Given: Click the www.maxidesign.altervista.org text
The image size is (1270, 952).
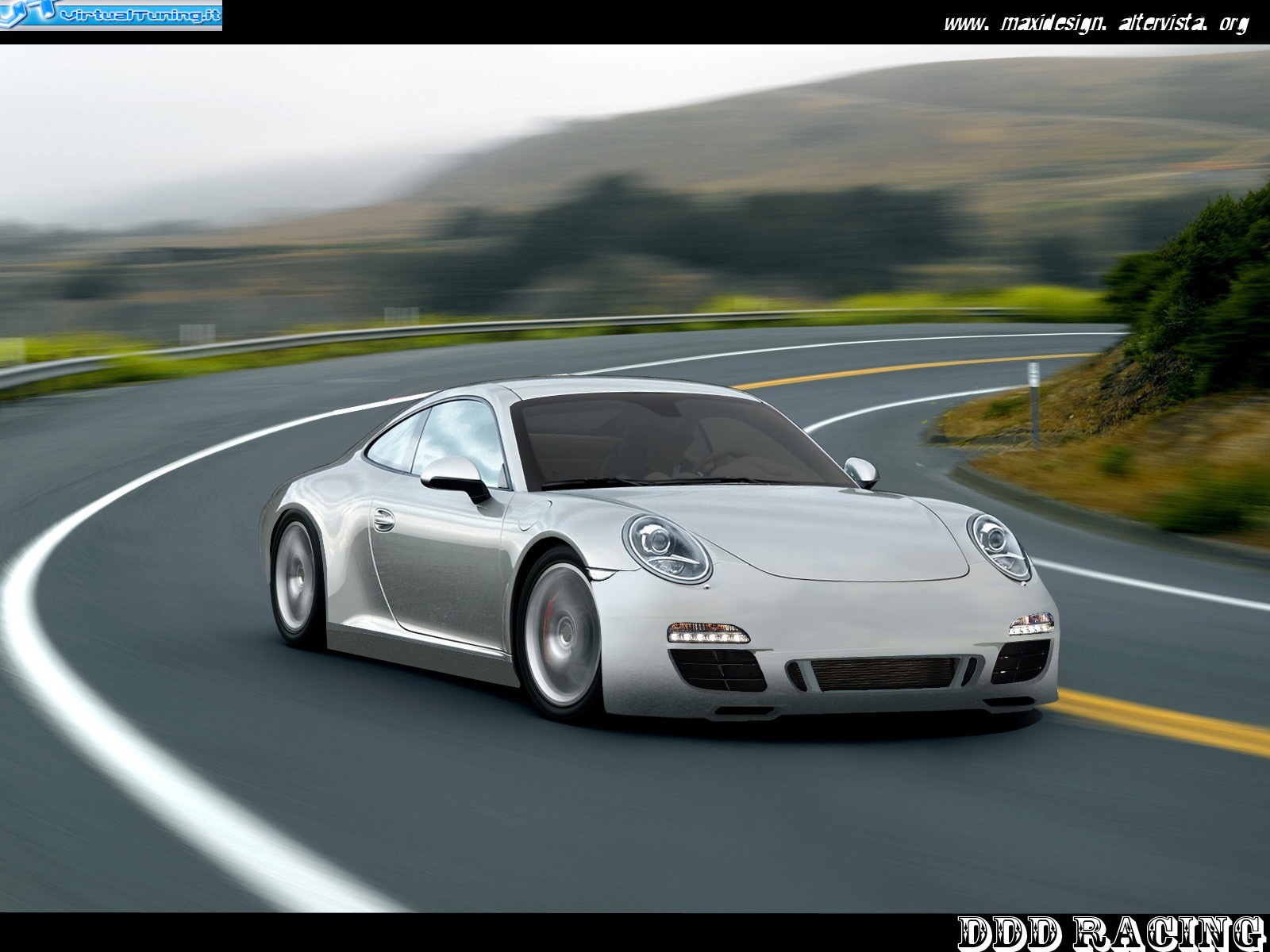Looking at the screenshot, I should coord(1096,23).
